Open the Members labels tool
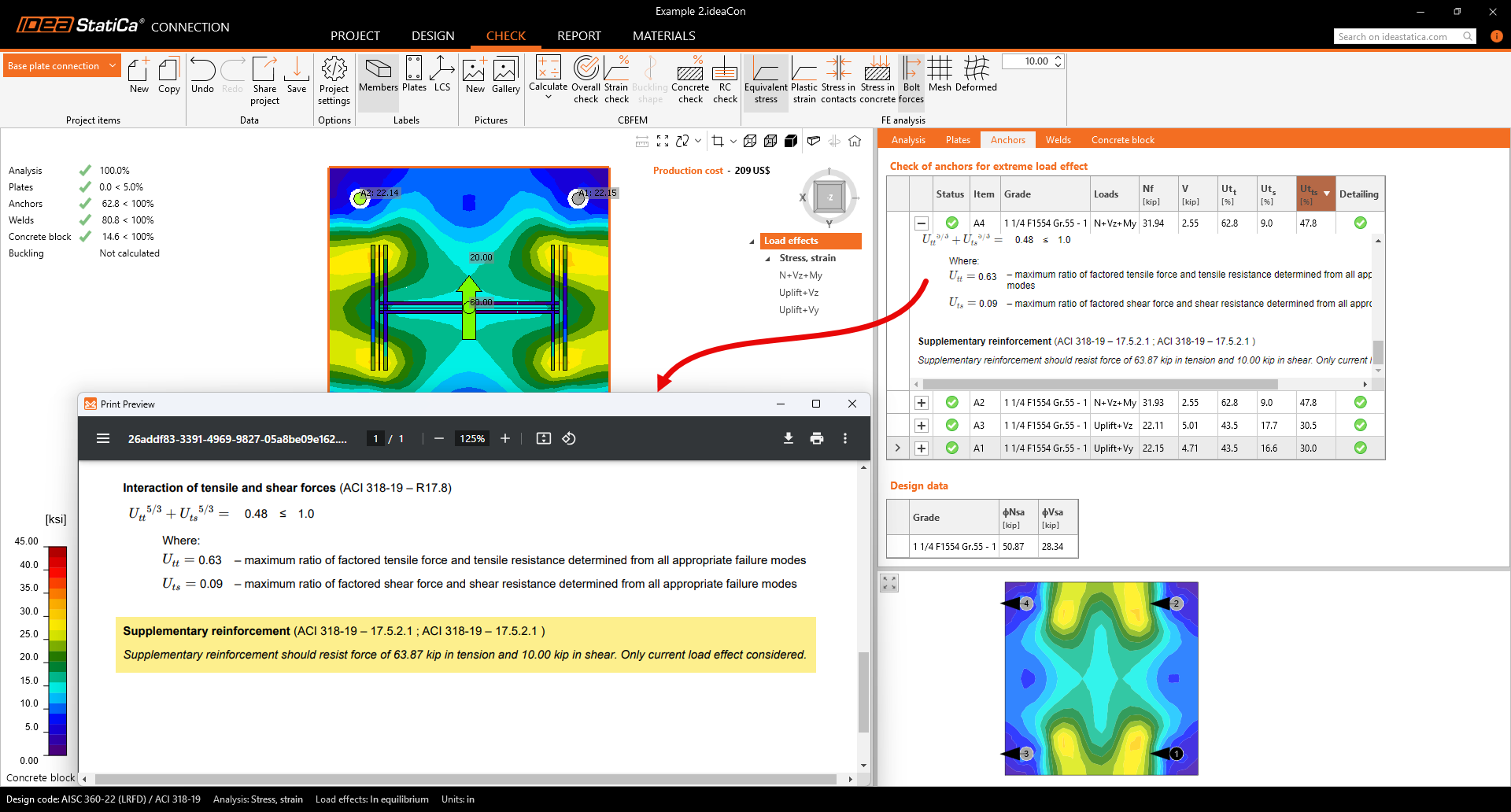 [378, 79]
